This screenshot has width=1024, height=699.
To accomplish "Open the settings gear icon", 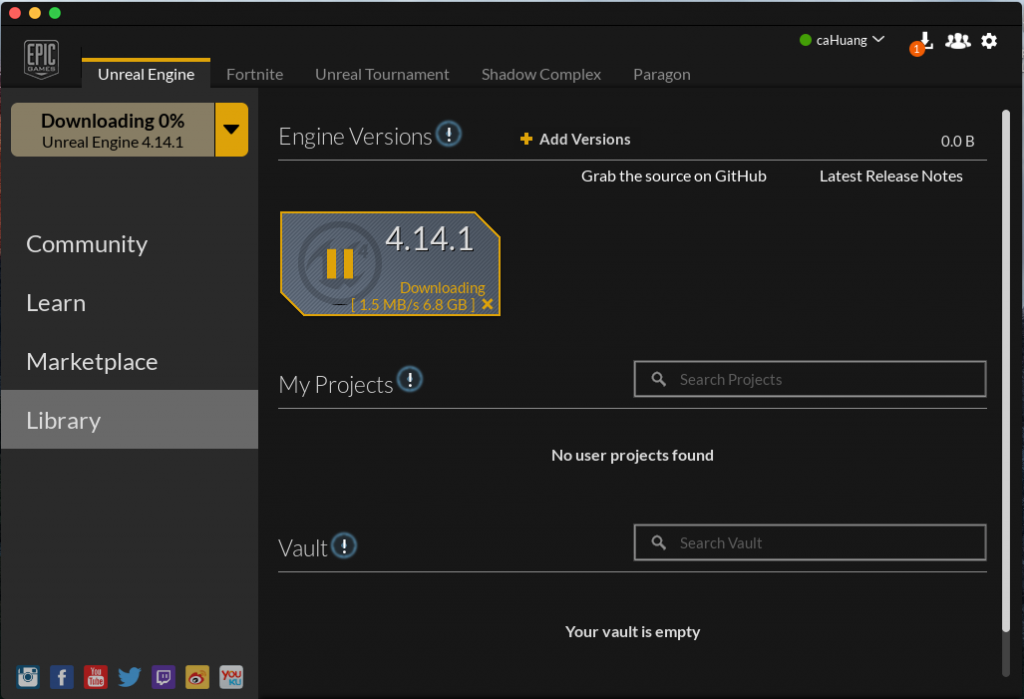I will [x=989, y=41].
